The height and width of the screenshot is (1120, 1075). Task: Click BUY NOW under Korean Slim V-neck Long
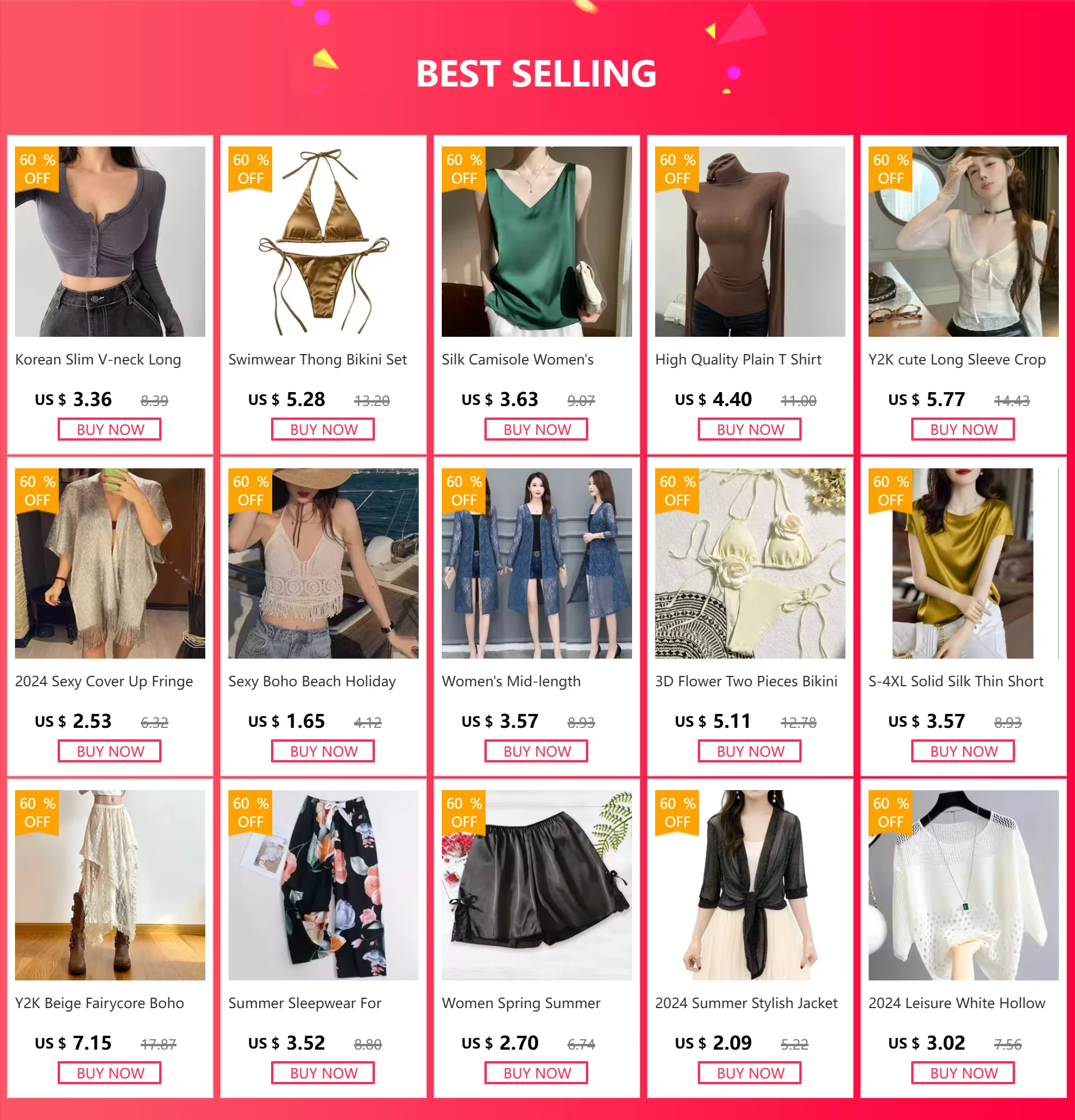[x=110, y=430]
